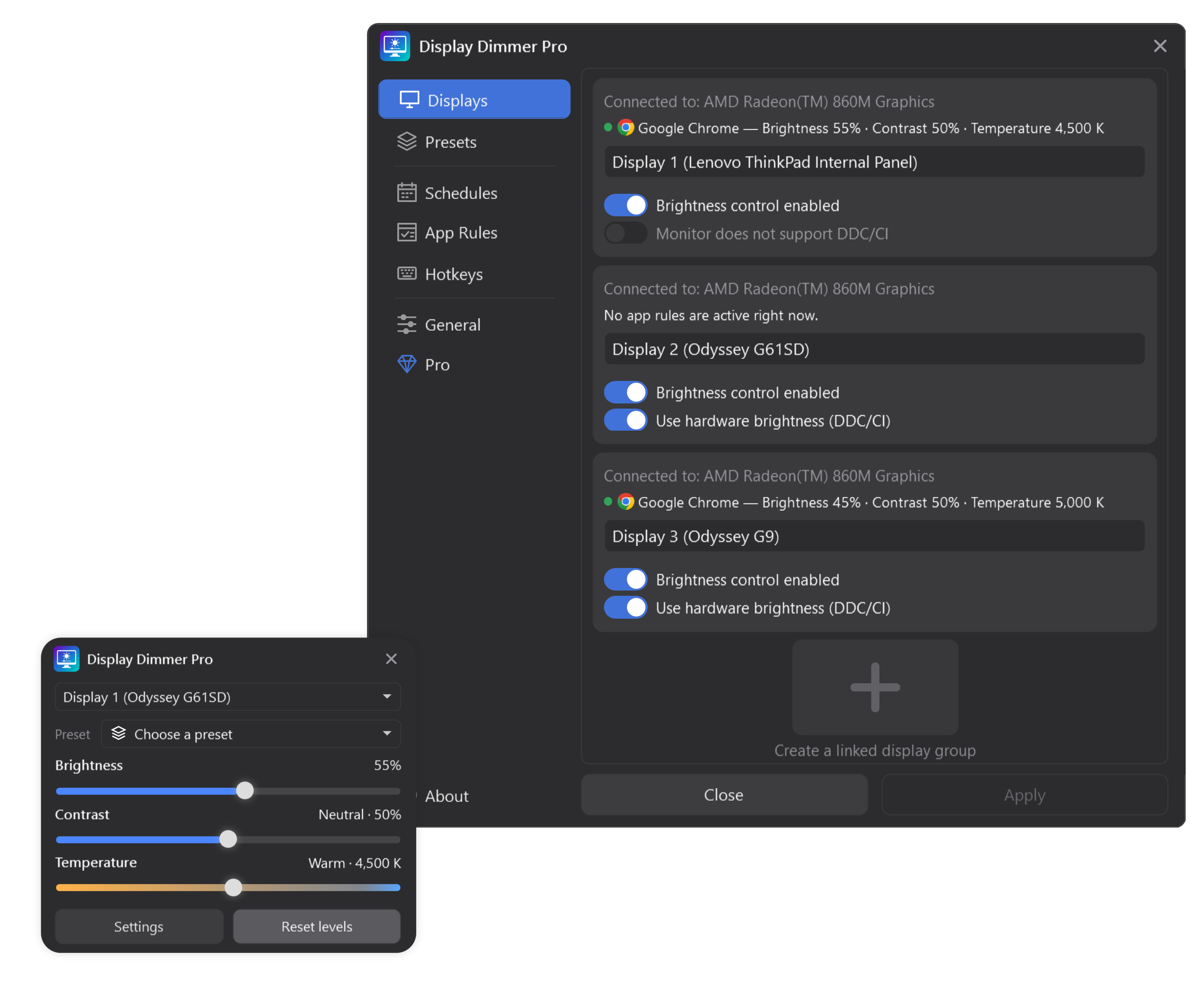The height and width of the screenshot is (1005, 1204).
Task: Toggle Display 3 hardware brightness (DDC/CI)
Action: tap(626, 607)
